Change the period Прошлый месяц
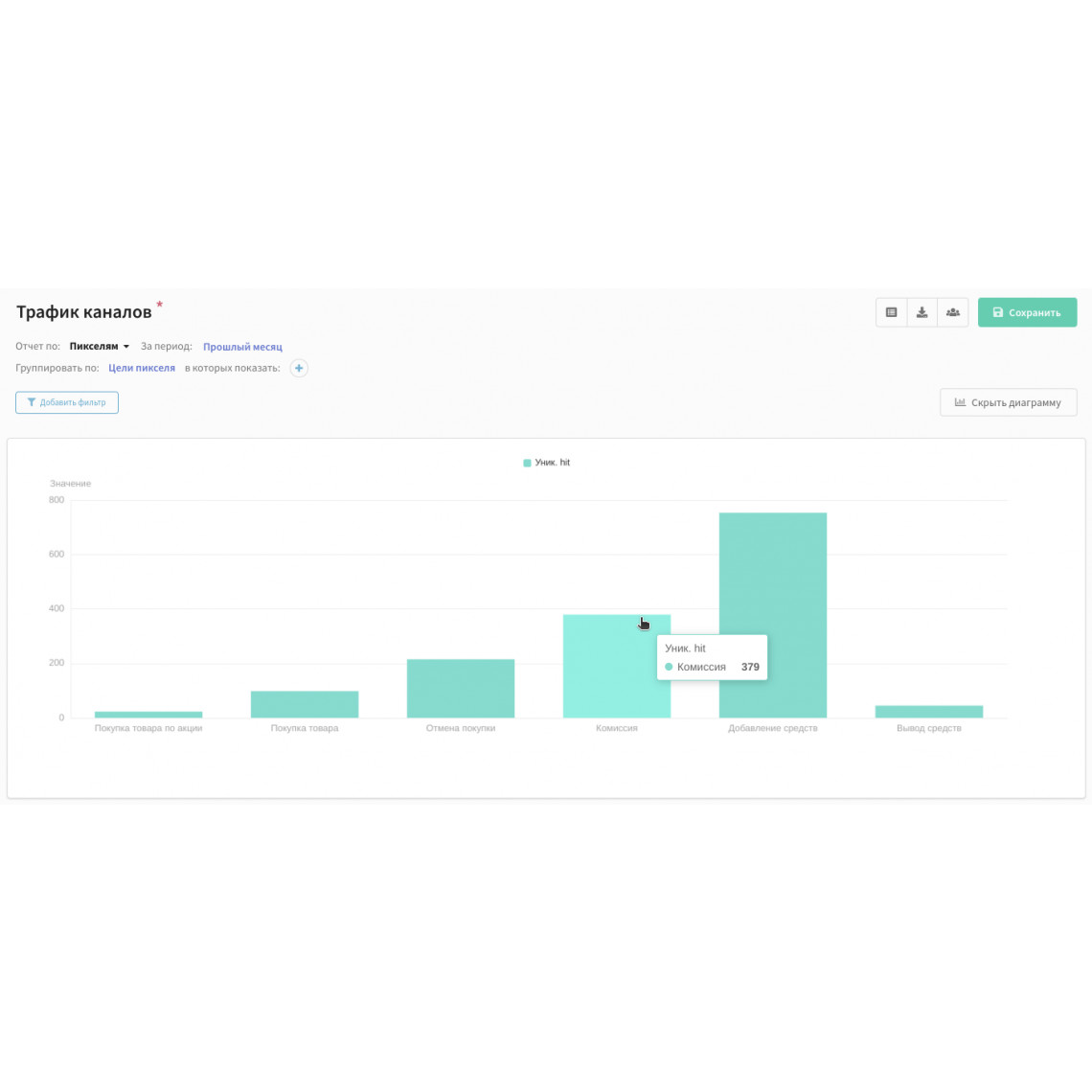Screen dimensions: 1092x1092 click(x=242, y=346)
